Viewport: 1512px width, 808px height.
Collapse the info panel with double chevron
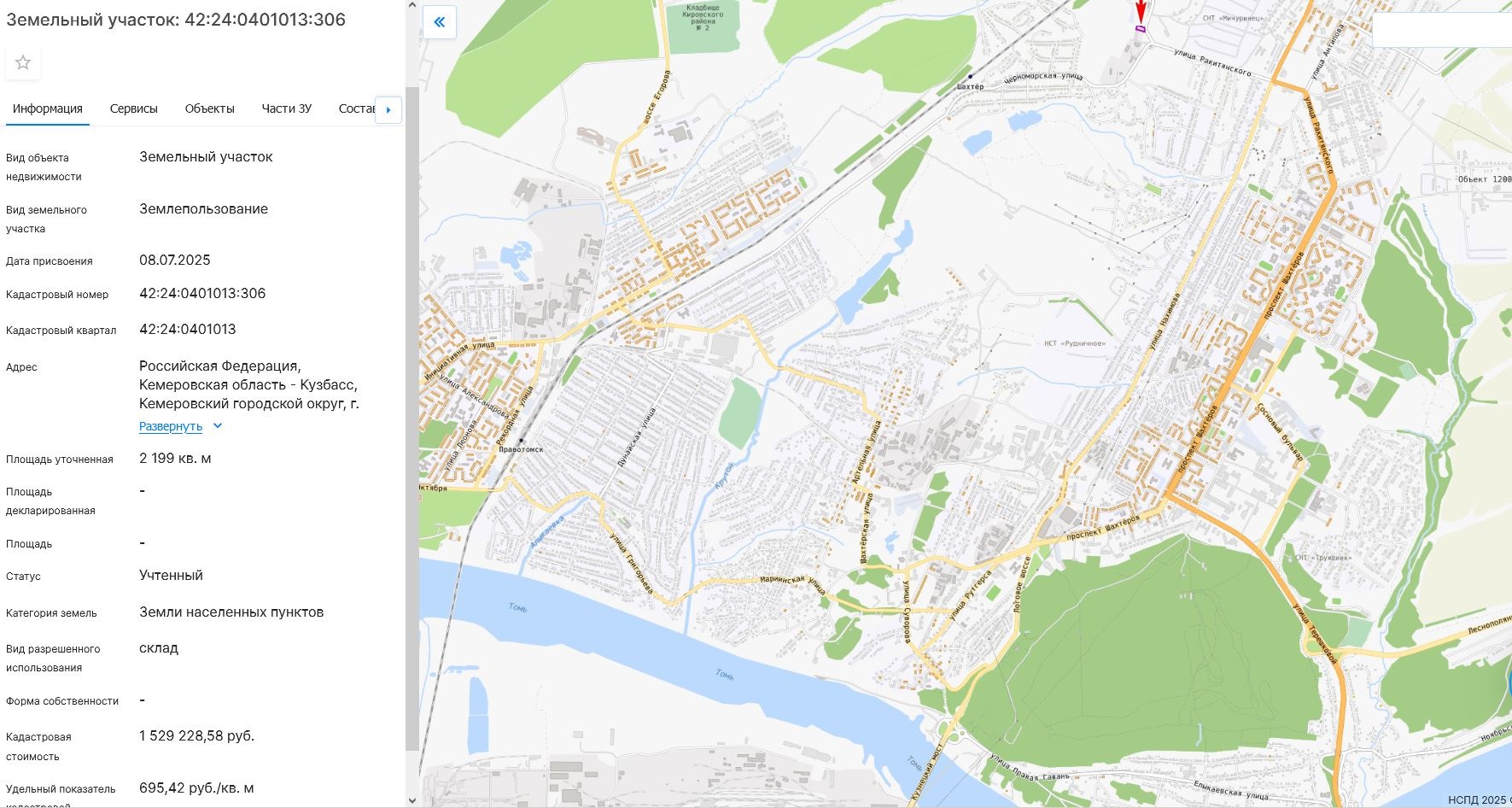click(x=439, y=22)
